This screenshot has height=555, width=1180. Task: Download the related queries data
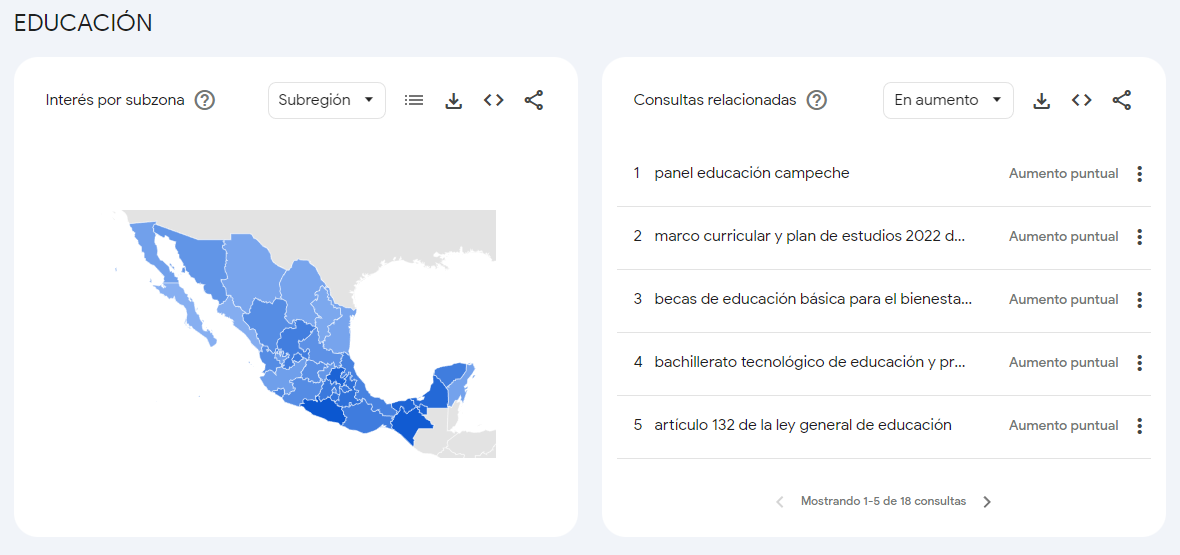coord(1042,100)
